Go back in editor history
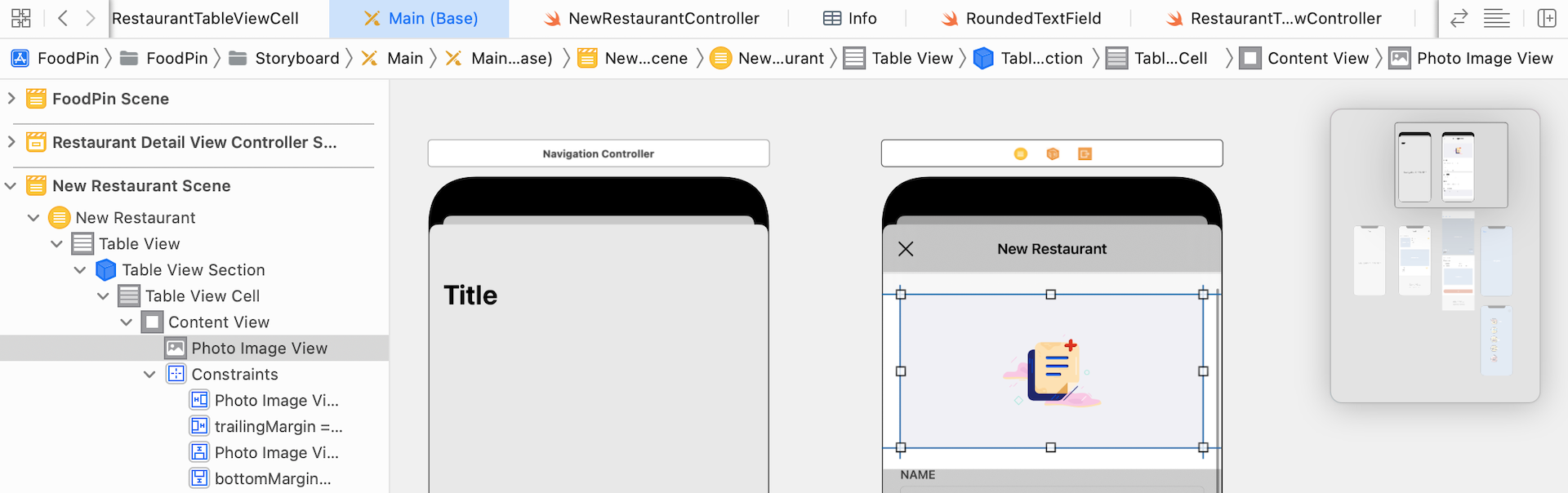The height and width of the screenshot is (493, 1568). pos(63,18)
